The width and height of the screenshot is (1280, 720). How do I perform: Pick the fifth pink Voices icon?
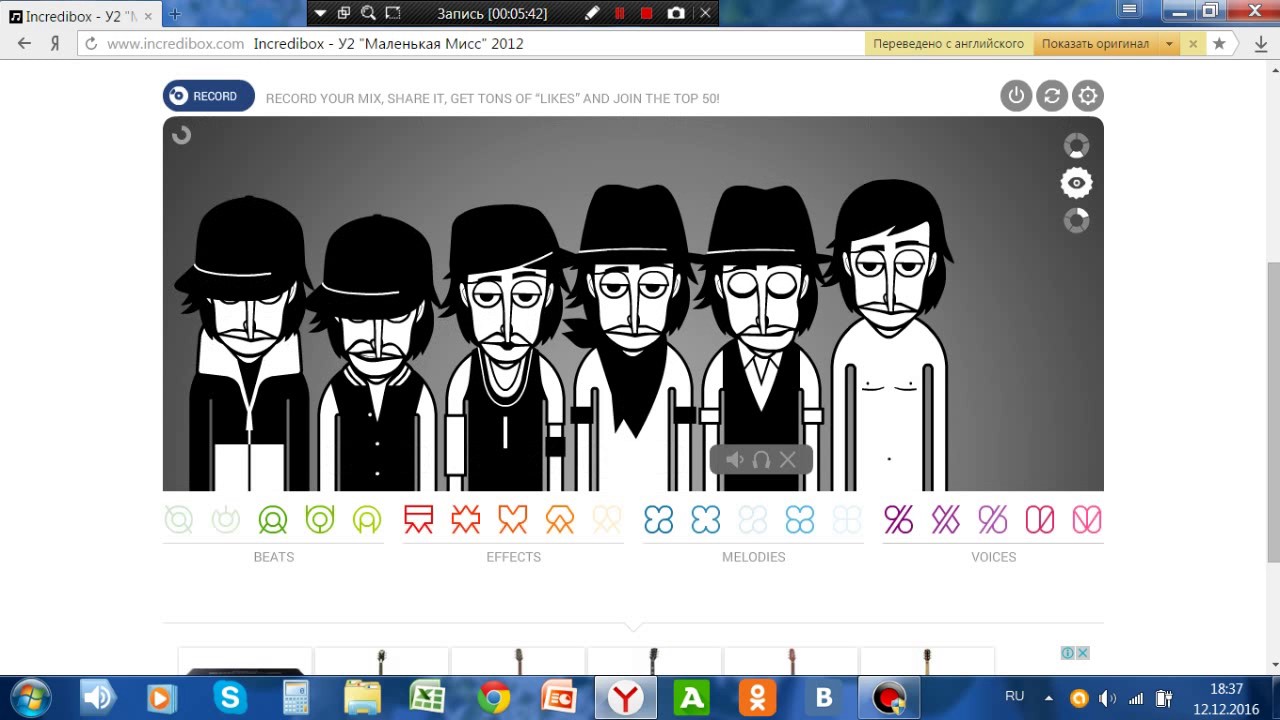tap(1087, 520)
